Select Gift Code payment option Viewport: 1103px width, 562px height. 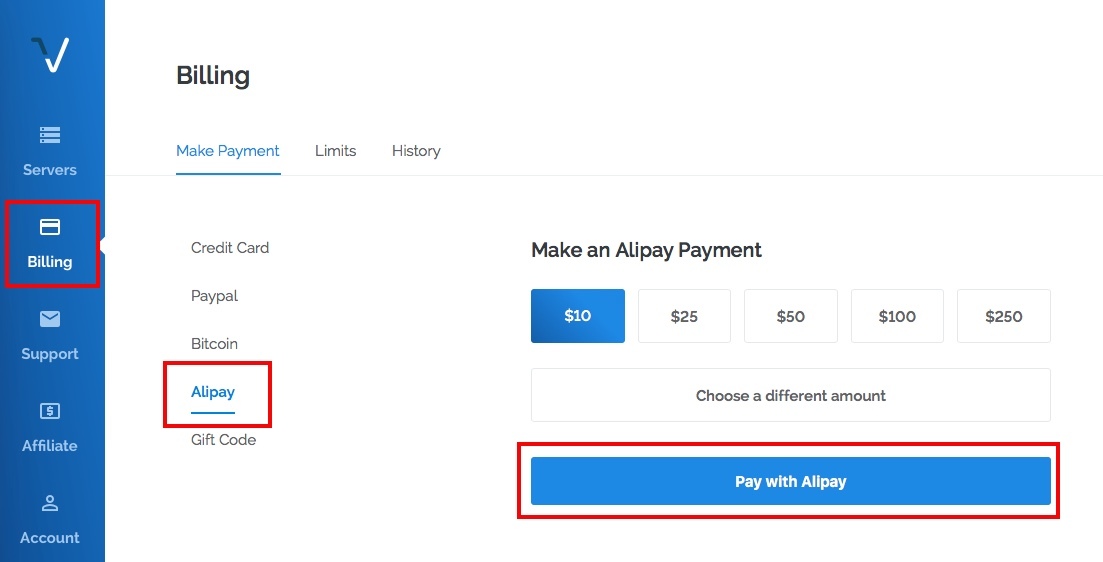224,440
